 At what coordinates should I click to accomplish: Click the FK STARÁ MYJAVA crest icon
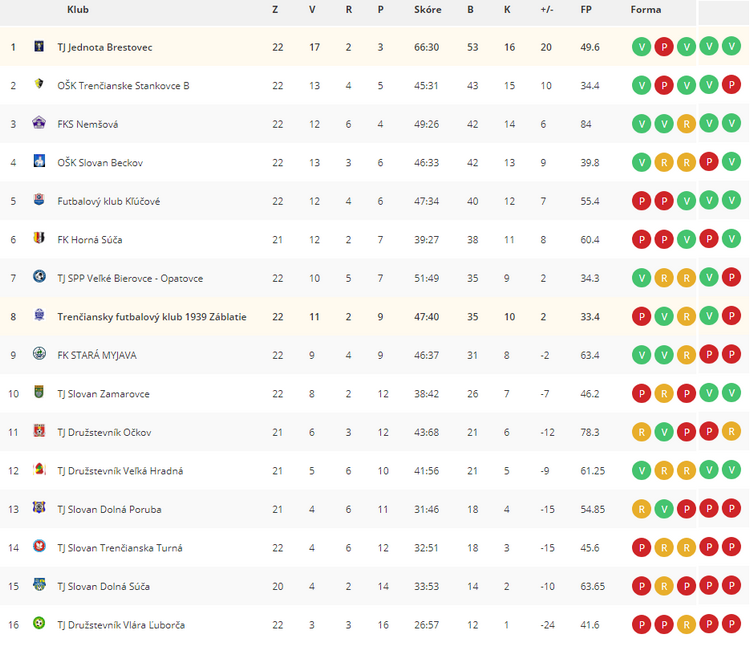pos(39,353)
